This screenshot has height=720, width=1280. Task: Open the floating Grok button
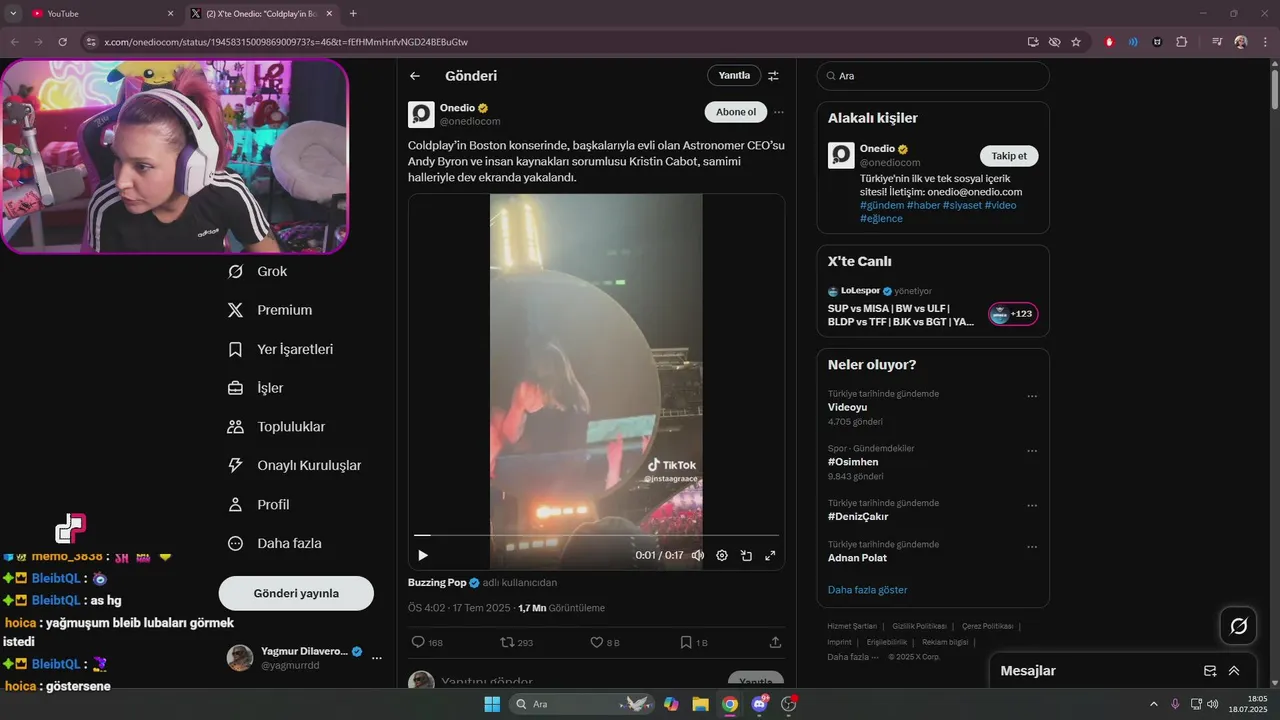click(1238, 626)
